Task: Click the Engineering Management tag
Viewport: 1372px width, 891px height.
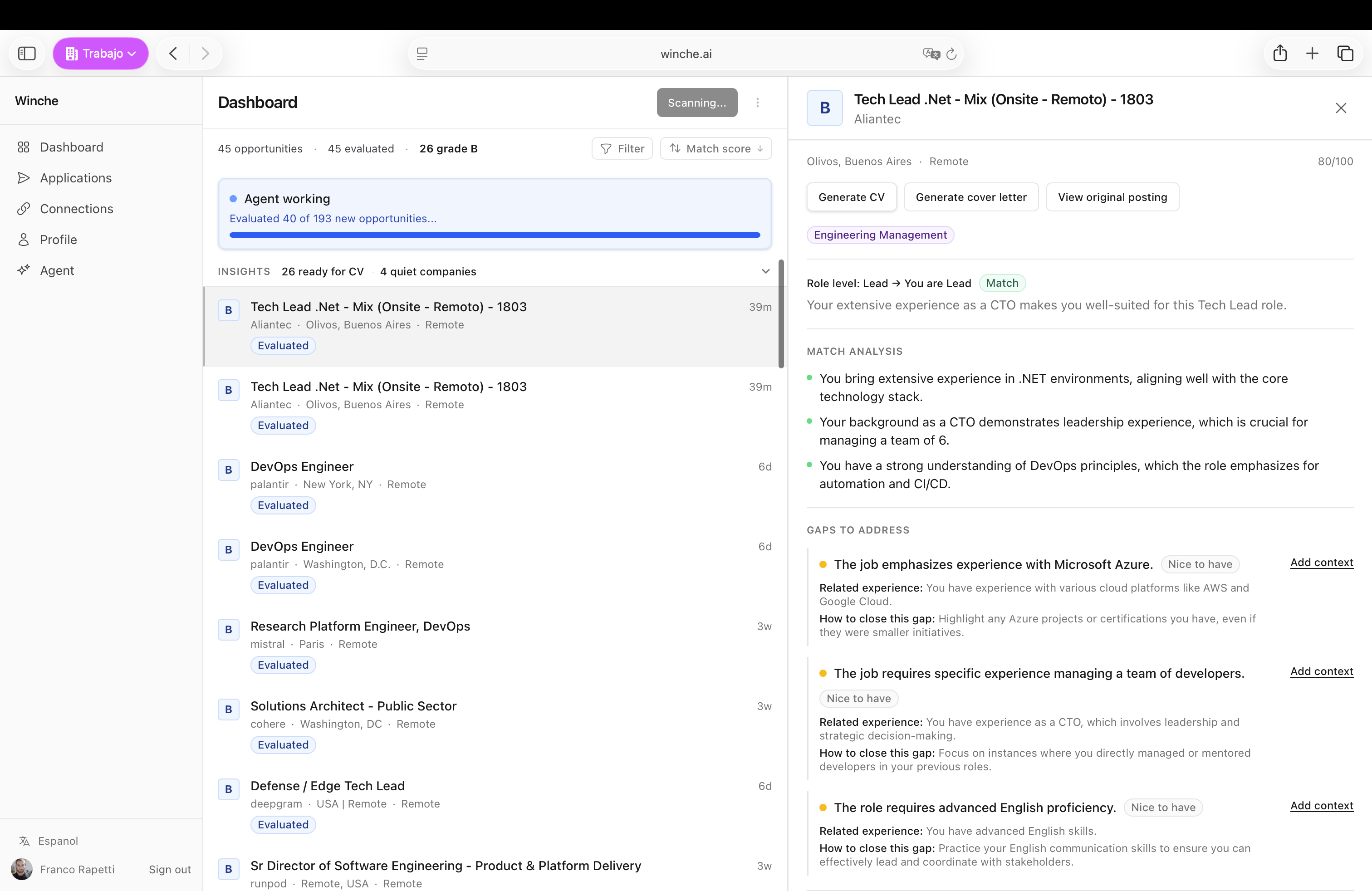Action: coord(880,235)
